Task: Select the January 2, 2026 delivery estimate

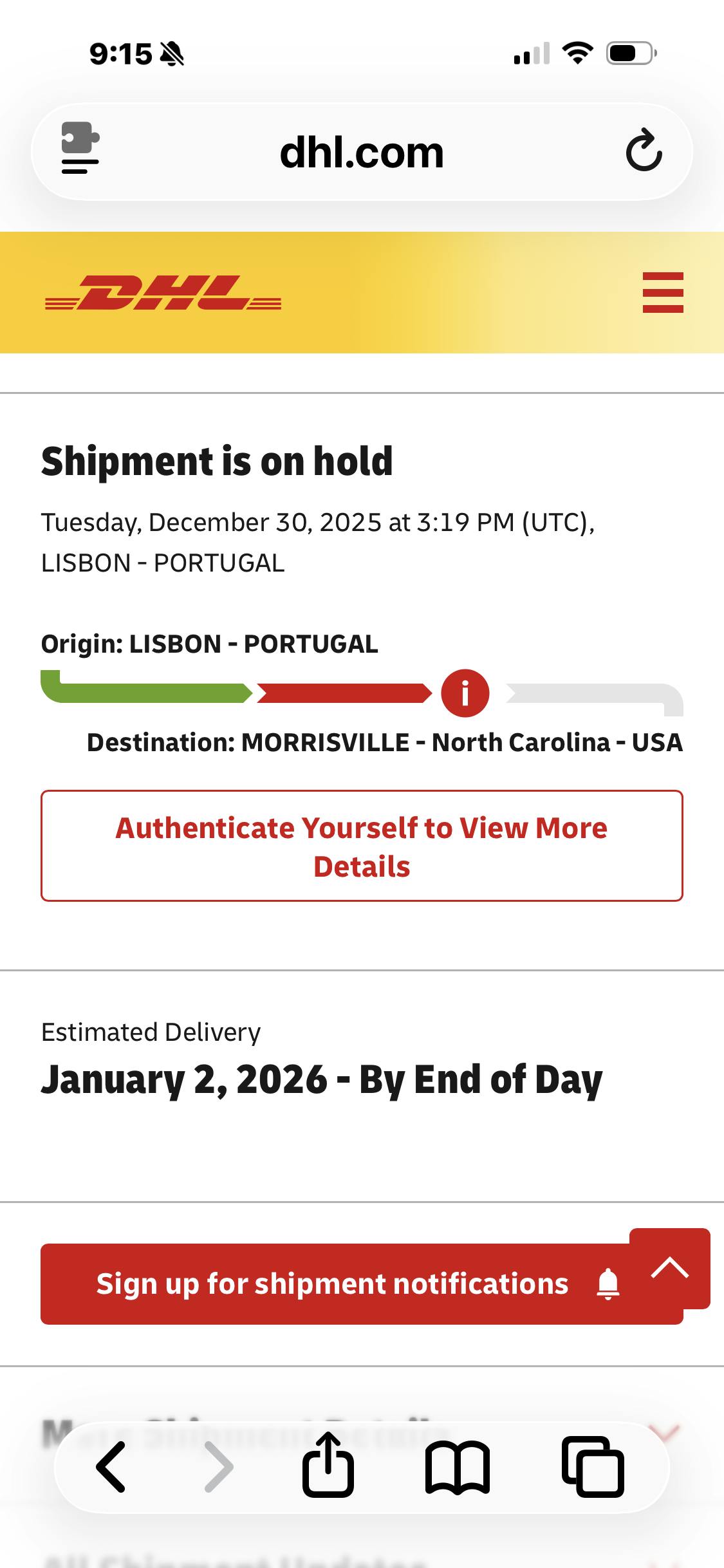Action: pos(322,1079)
